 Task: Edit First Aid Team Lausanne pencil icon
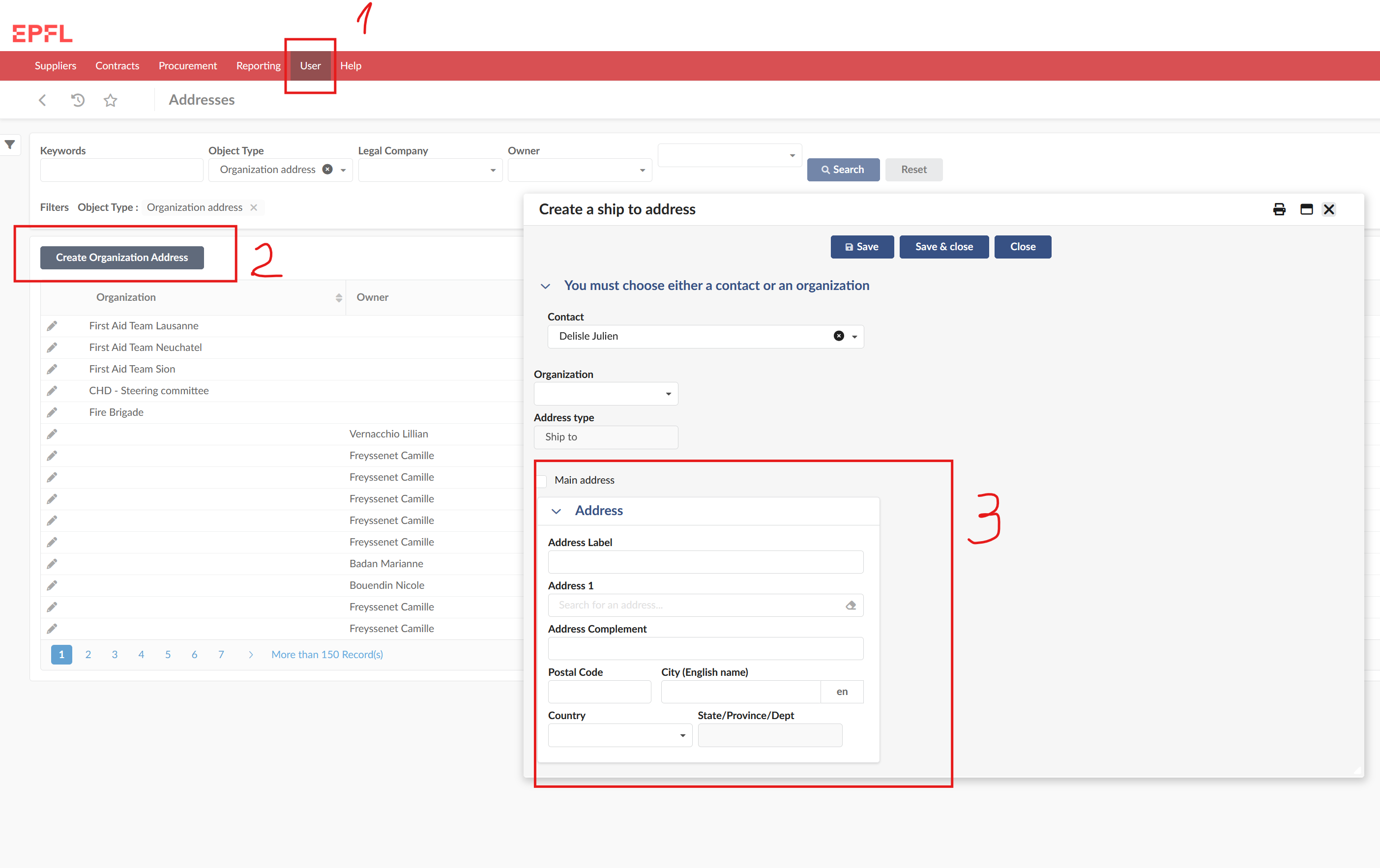[52, 326]
